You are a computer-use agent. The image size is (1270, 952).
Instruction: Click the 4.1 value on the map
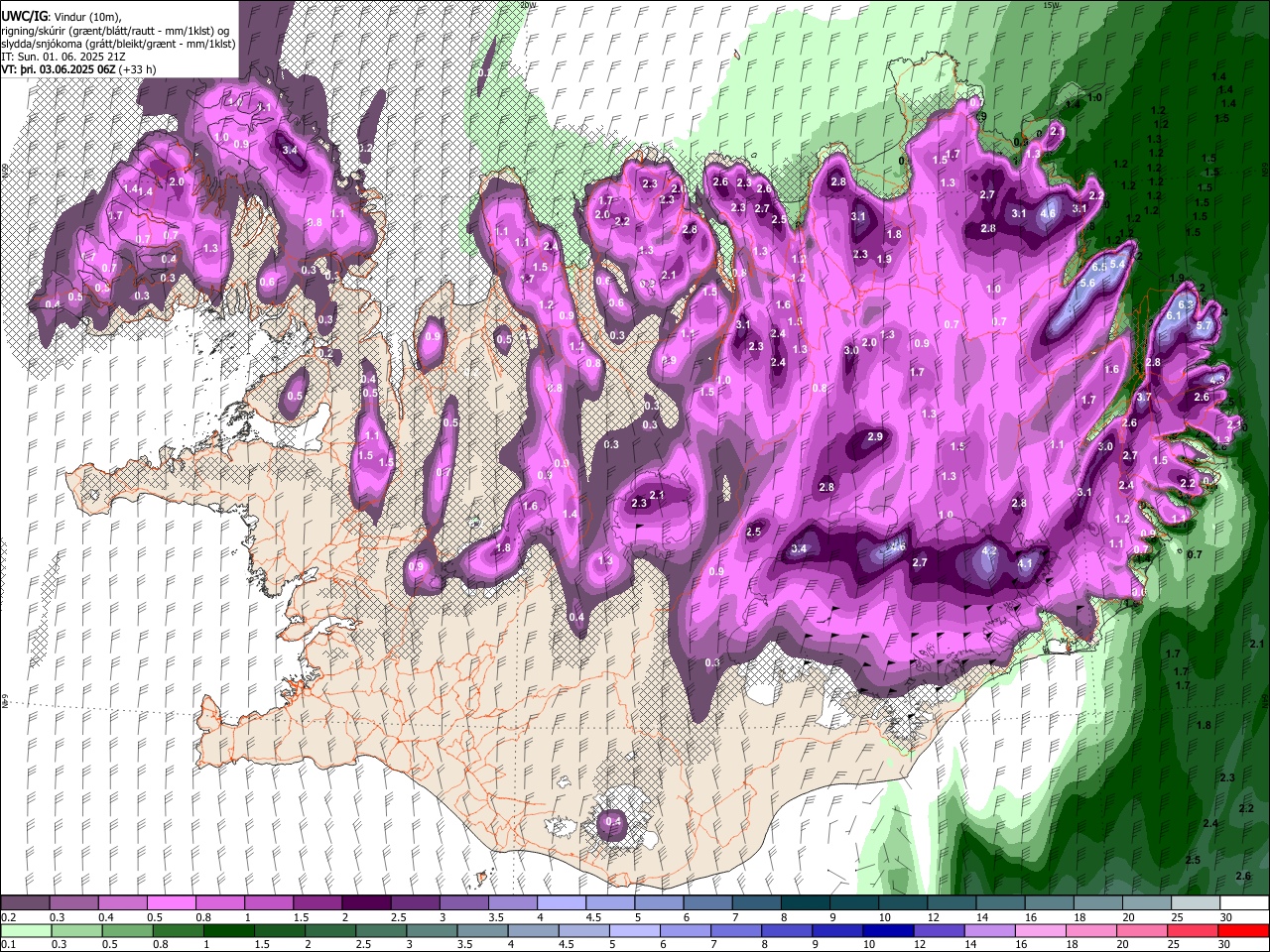tap(1026, 563)
